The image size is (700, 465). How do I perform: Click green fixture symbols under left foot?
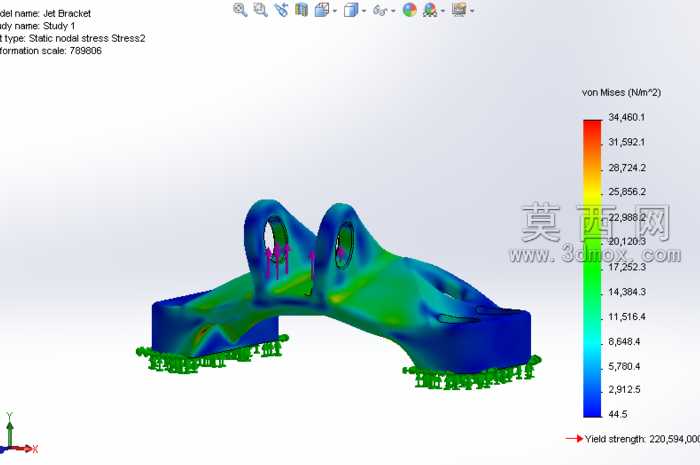(x=212, y=354)
